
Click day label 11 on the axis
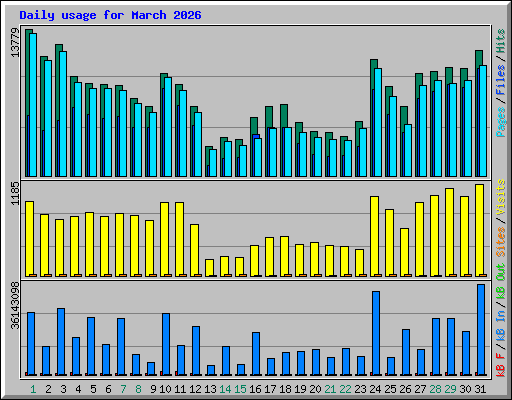(180, 389)
